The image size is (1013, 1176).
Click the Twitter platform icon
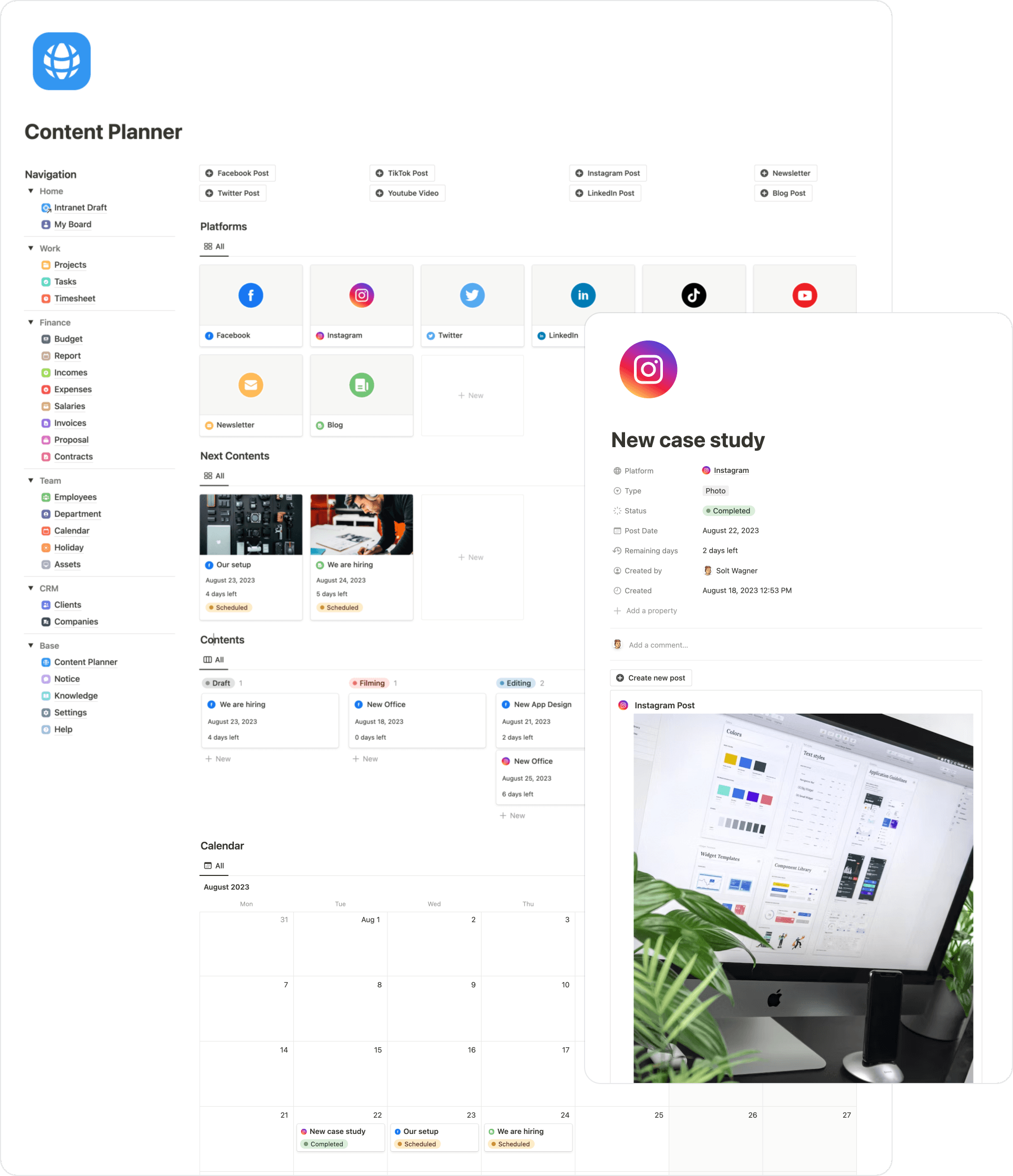coord(471,295)
